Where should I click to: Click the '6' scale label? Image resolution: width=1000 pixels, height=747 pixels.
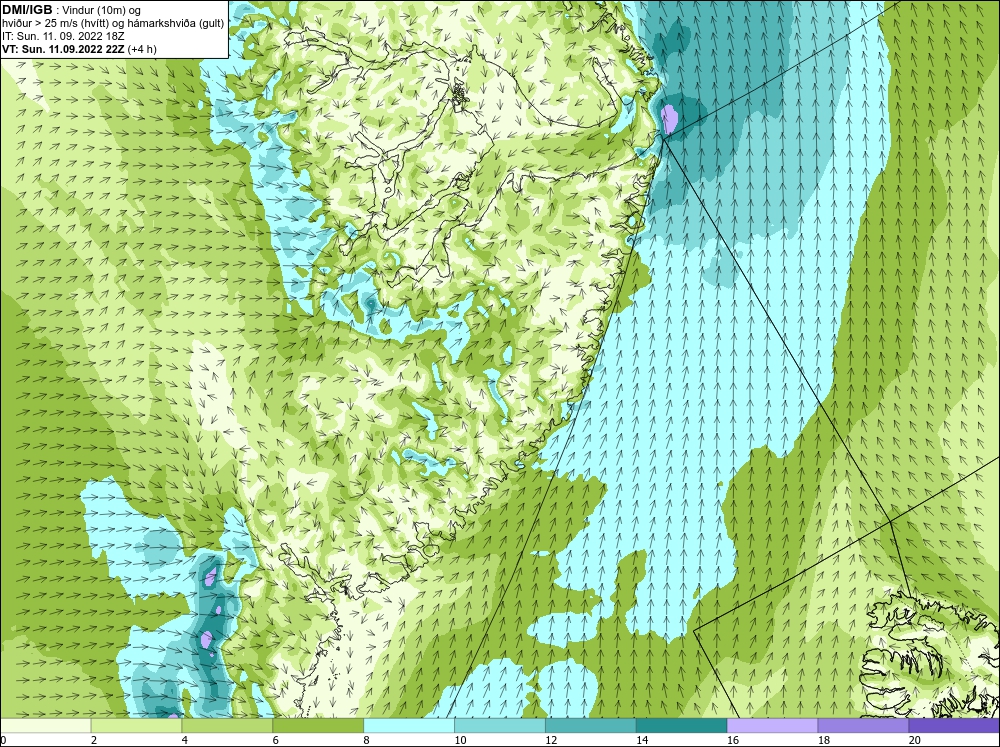coord(276,740)
